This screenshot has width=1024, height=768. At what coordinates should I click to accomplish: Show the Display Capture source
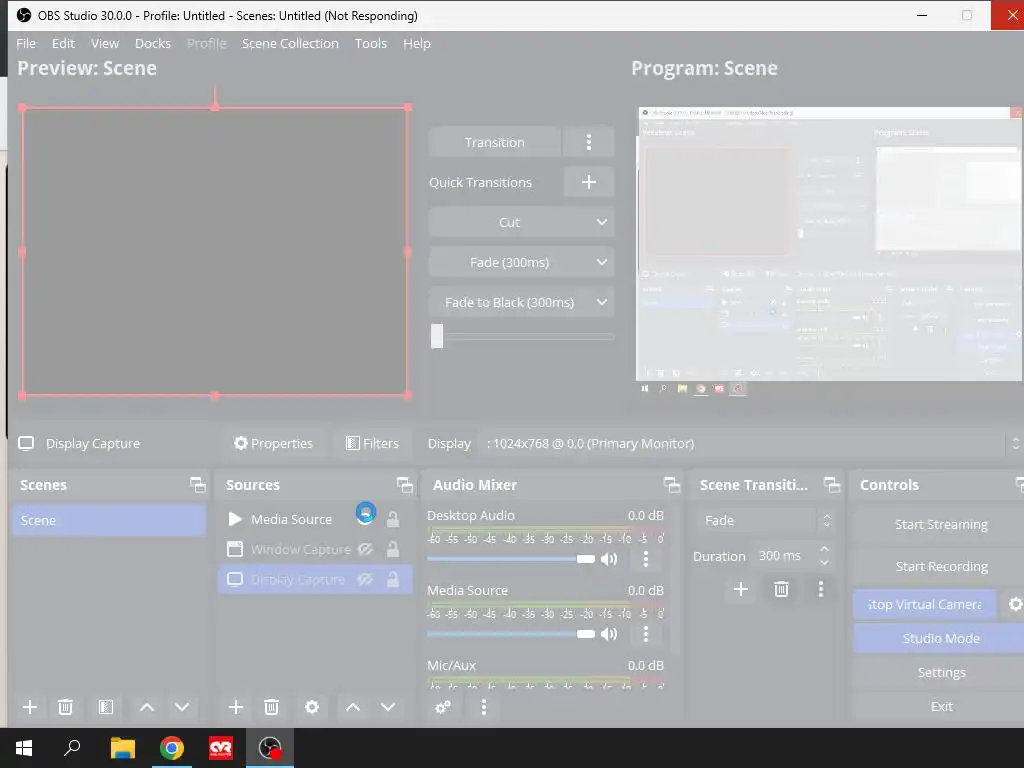(366, 579)
